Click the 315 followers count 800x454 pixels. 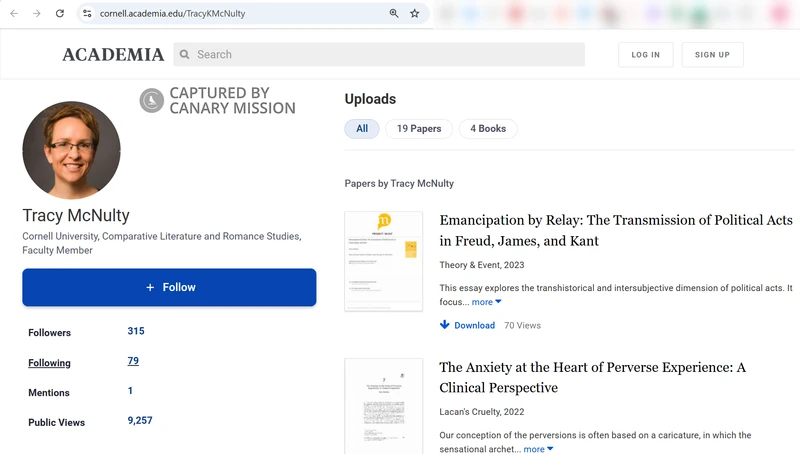pos(136,331)
